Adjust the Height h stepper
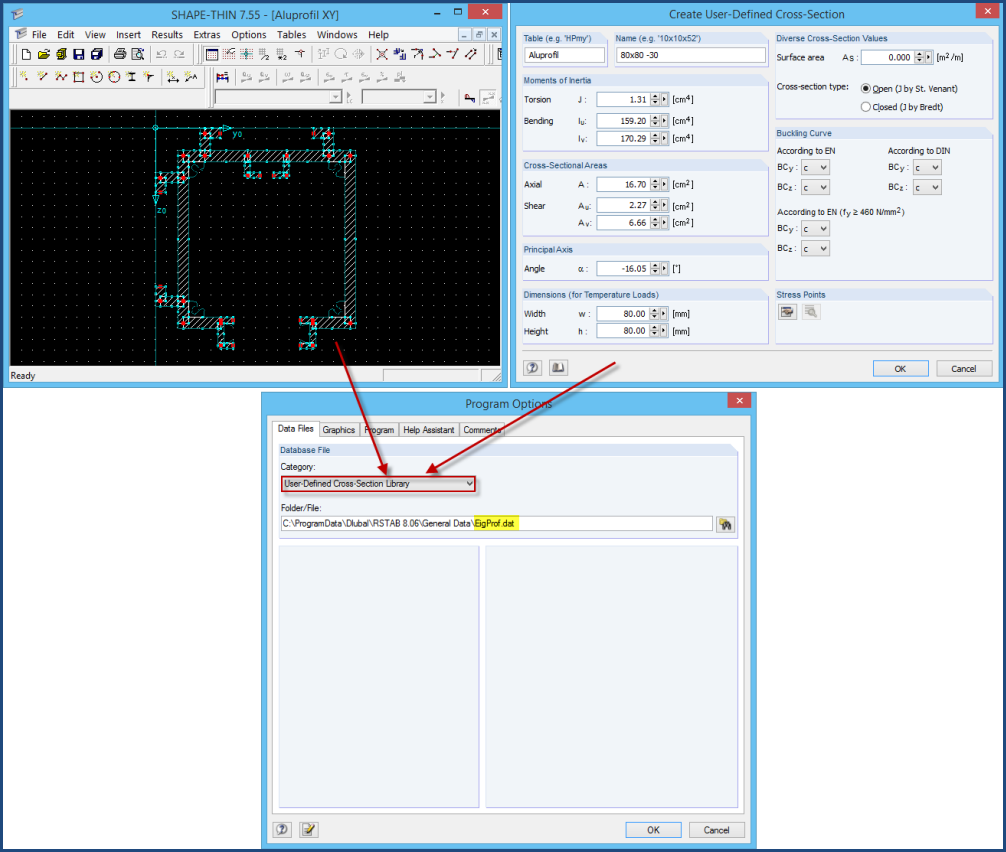 click(x=655, y=331)
